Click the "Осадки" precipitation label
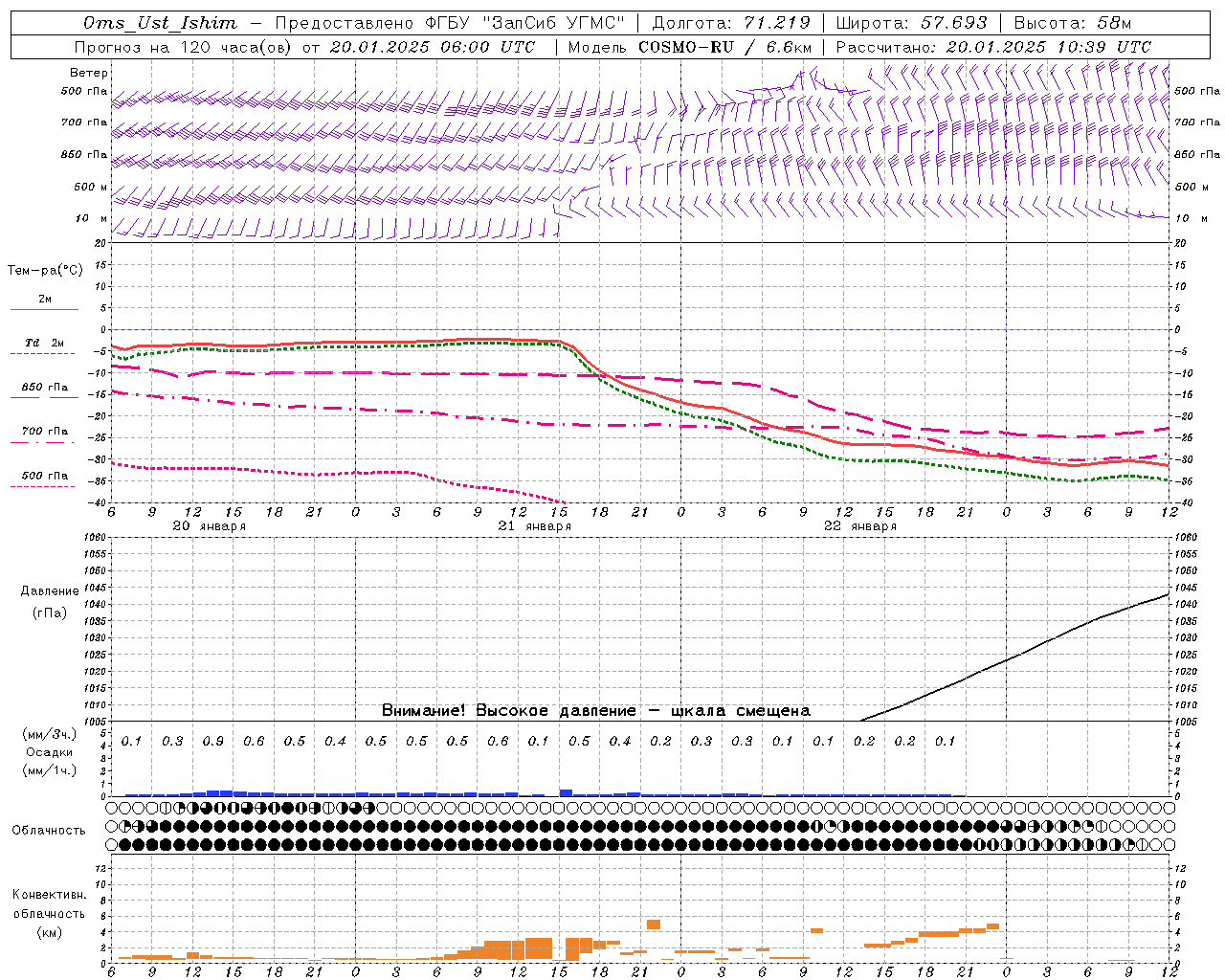The height and width of the screenshot is (980, 1225). (x=50, y=752)
